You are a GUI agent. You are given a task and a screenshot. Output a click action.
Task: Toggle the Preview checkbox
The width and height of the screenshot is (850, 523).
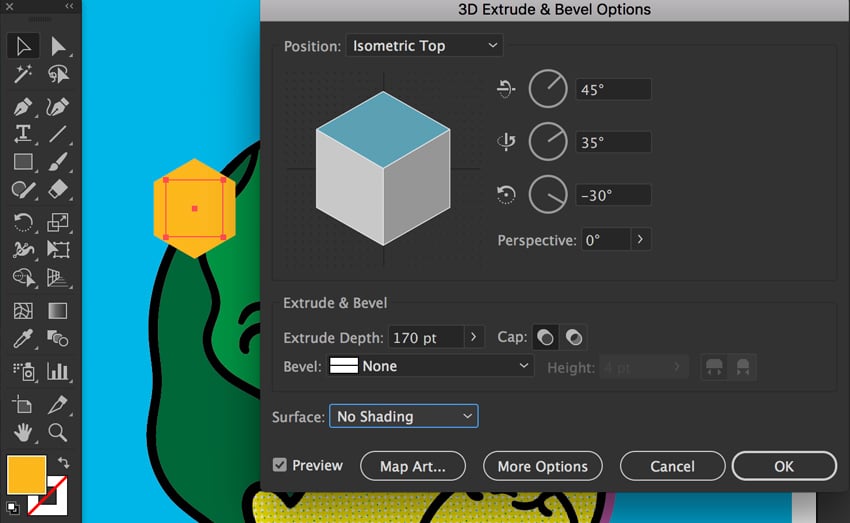point(280,465)
